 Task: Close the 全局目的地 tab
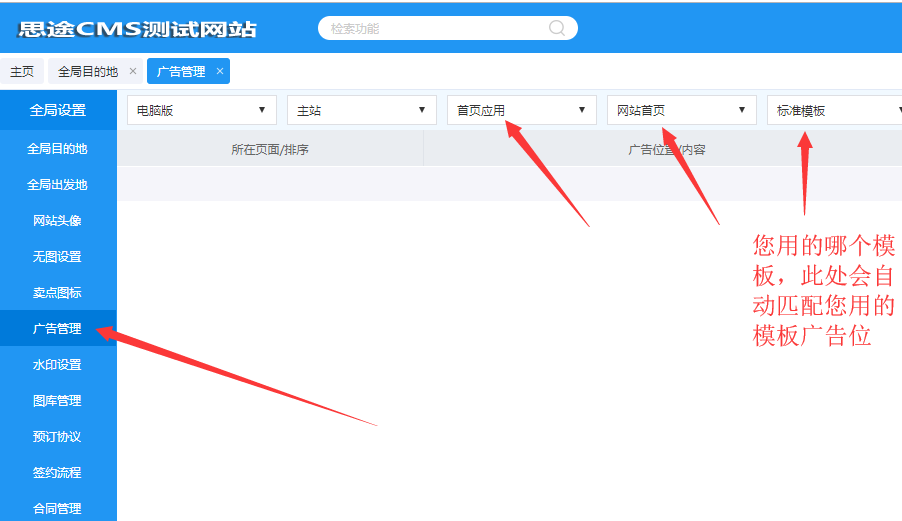(x=133, y=71)
